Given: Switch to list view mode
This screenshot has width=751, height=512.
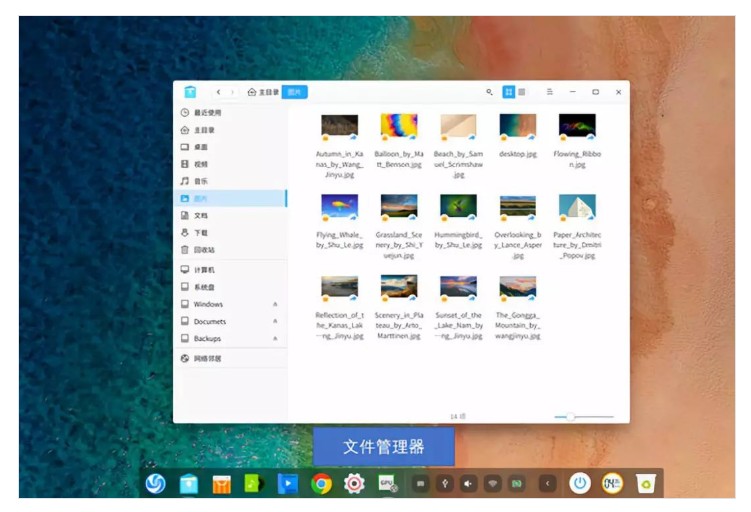Looking at the screenshot, I should point(521,92).
